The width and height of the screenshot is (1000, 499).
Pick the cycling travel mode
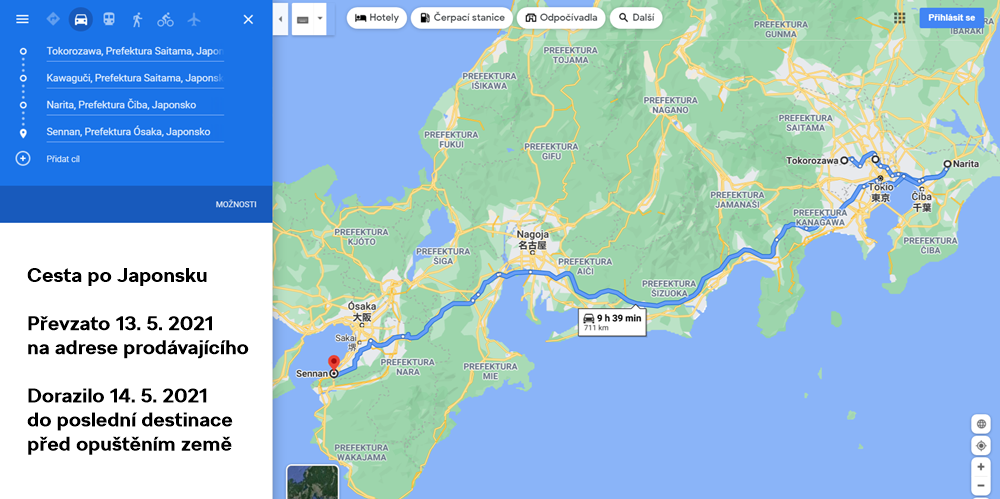click(x=165, y=19)
